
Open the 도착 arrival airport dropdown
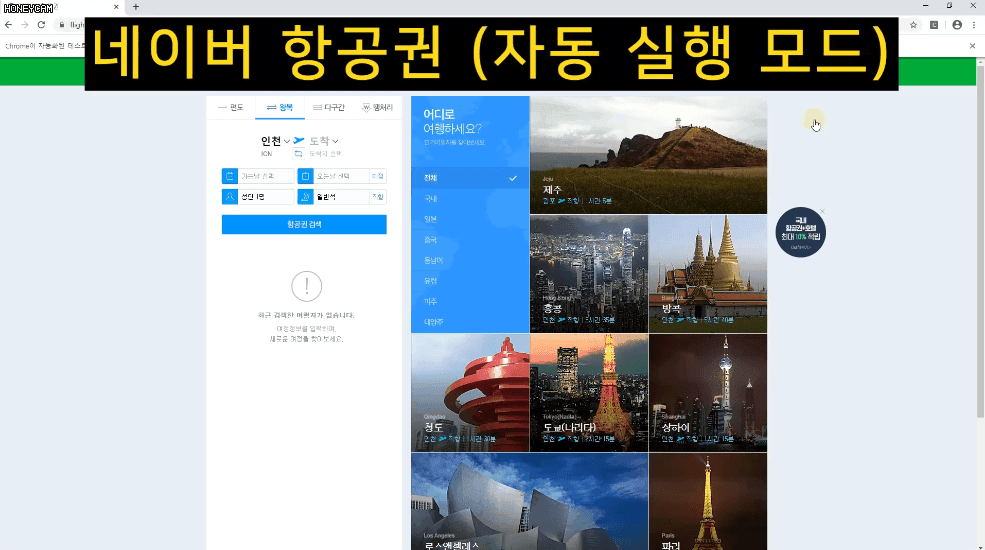pyautogui.click(x=324, y=141)
